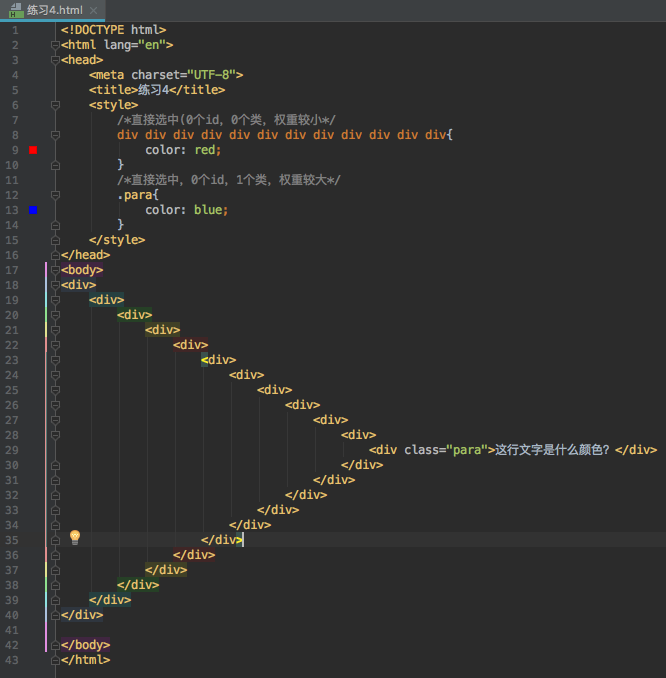
Task: Click the <div> tag on line 27
Action: coord(331,420)
